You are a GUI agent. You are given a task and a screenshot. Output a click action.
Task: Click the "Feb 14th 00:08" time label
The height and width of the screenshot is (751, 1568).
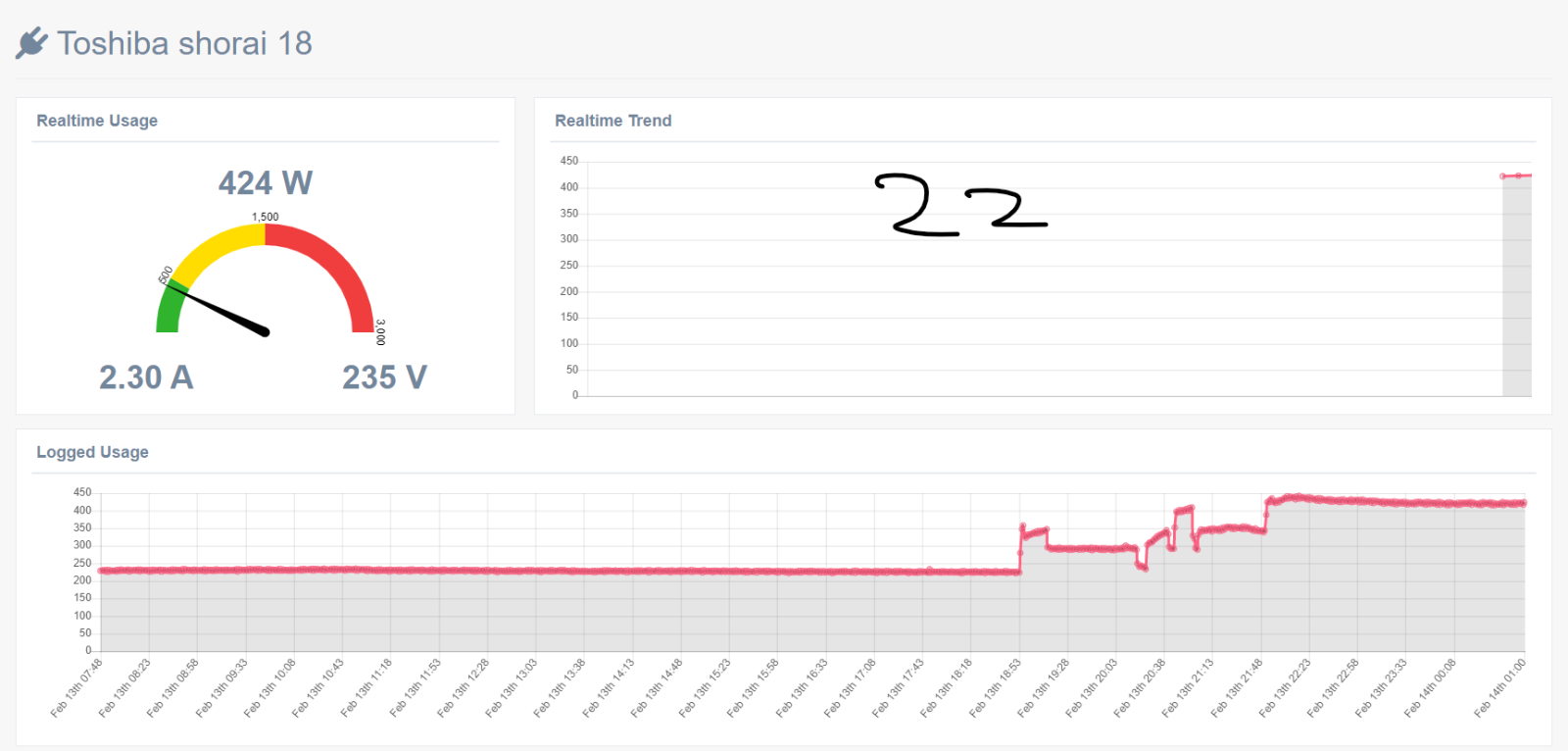point(1430,688)
